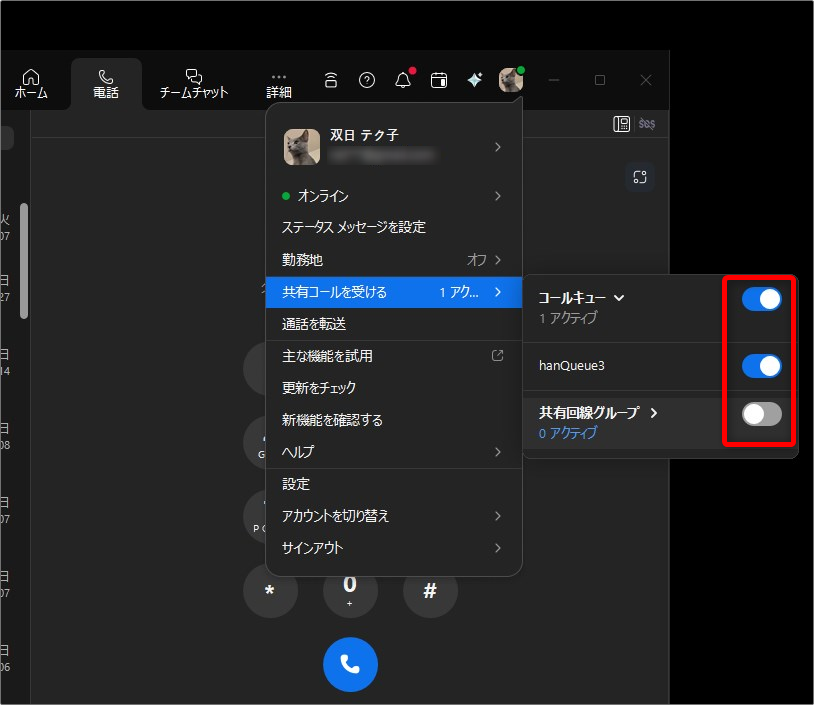Enable the 共有回線グループ toggle

pyautogui.click(x=760, y=414)
